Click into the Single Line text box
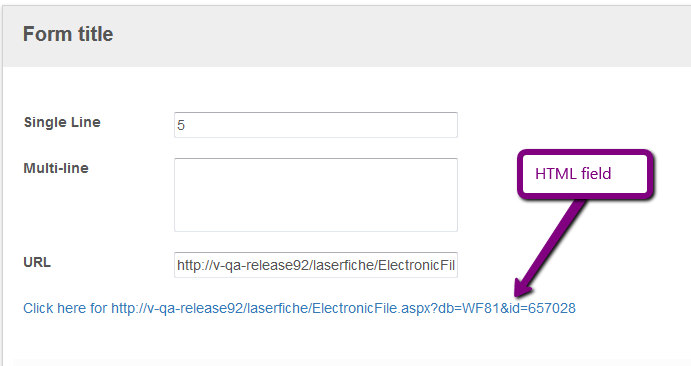 pyautogui.click(x=316, y=125)
